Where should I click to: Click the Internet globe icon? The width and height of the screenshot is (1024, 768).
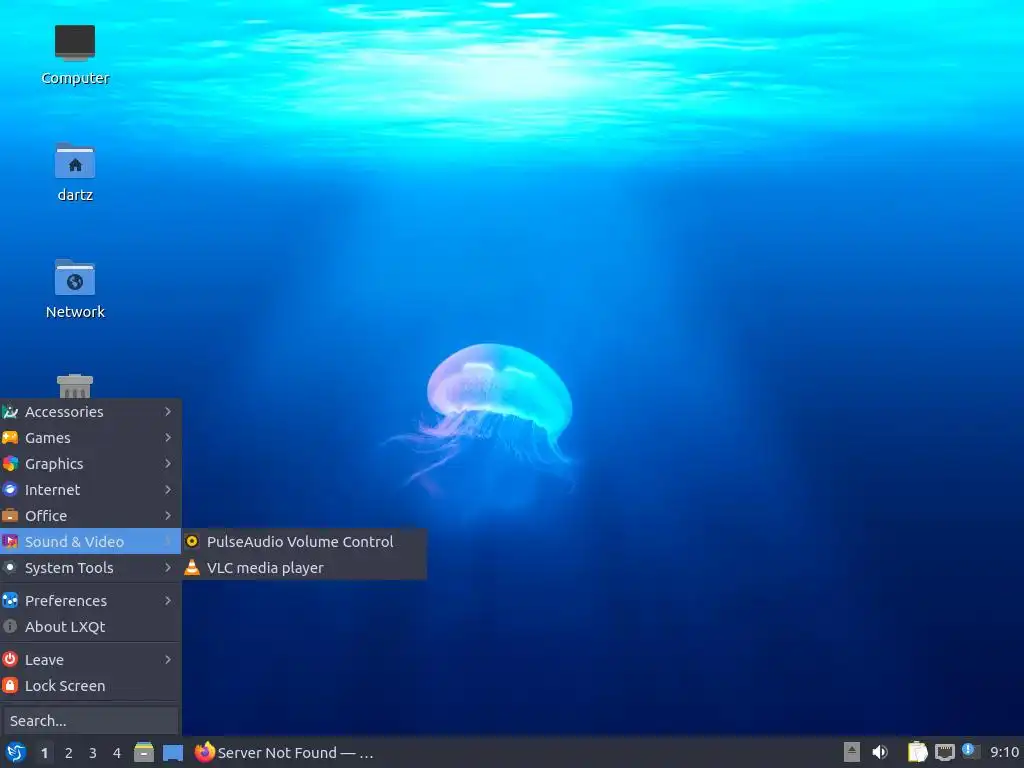[10, 490]
